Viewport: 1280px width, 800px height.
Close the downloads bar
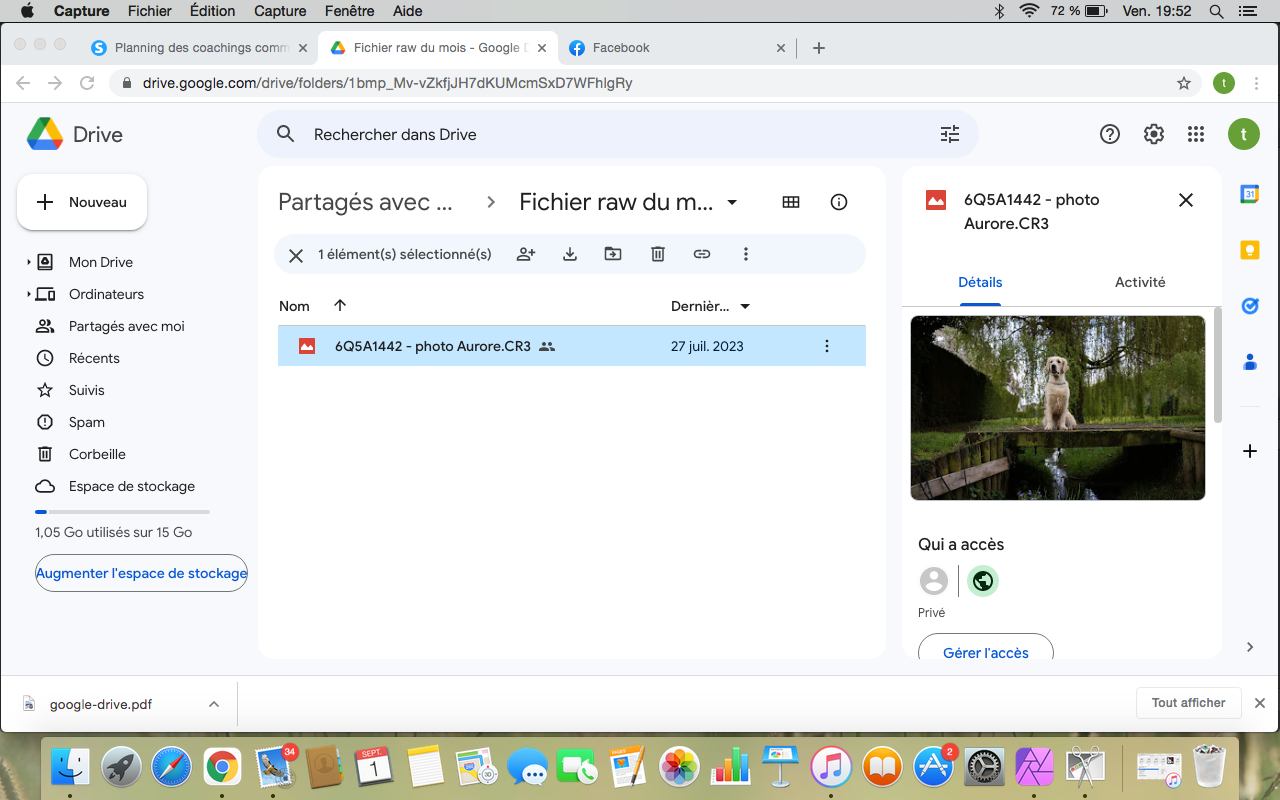[x=1260, y=703]
